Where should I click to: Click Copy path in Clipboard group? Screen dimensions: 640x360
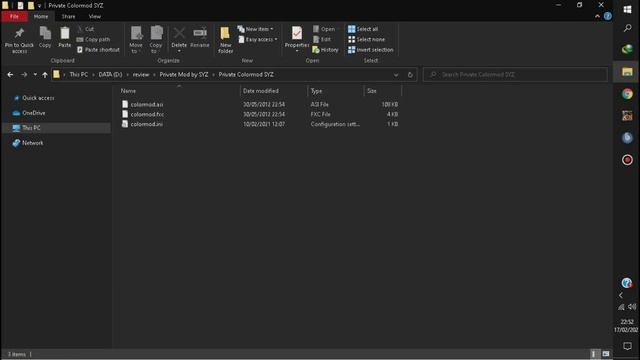point(93,40)
